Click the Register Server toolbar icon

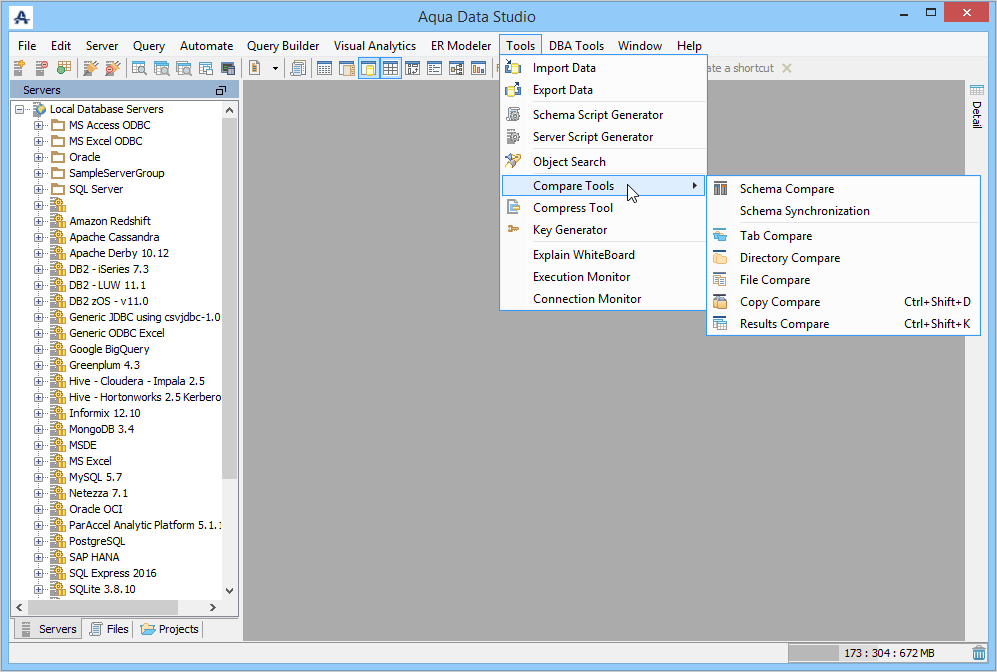19,68
